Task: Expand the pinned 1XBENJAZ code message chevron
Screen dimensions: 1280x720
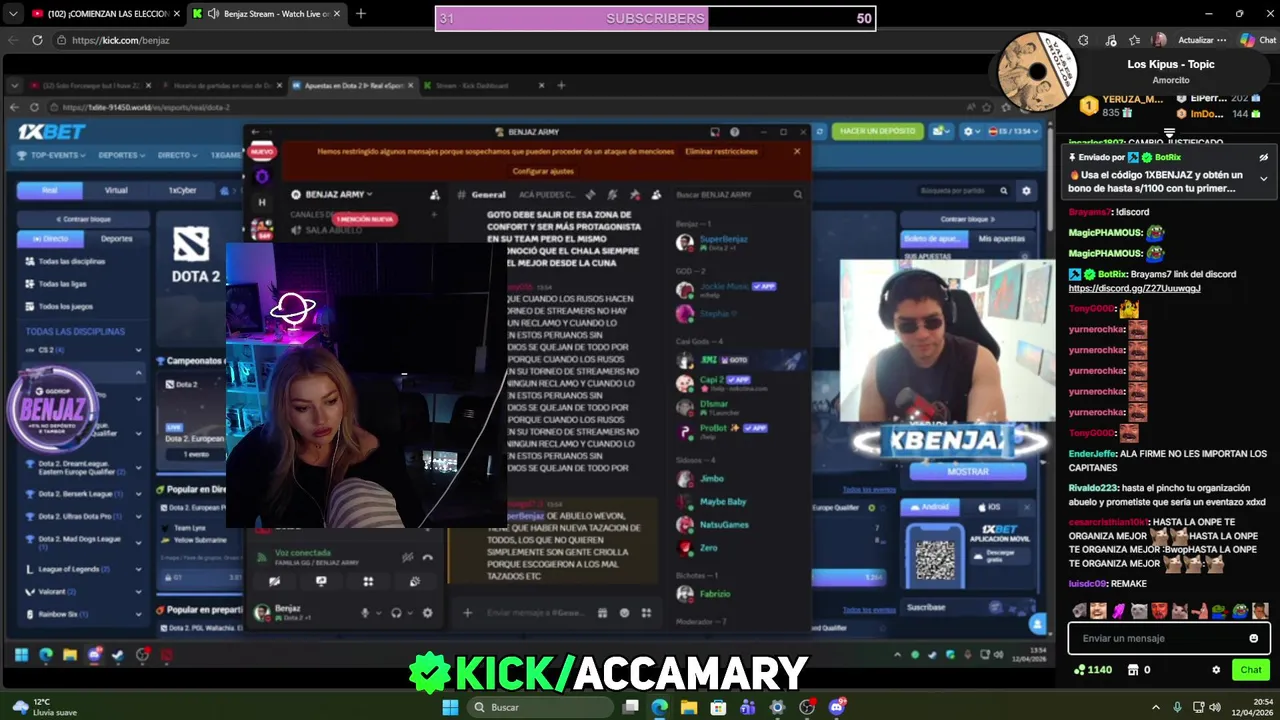Action: 1263,179
